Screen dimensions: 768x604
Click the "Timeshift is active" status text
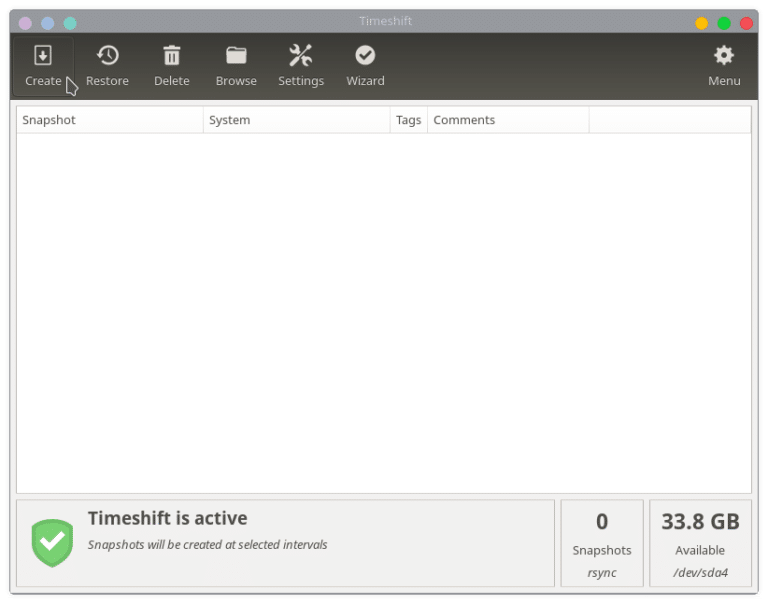[x=167, y=518]
